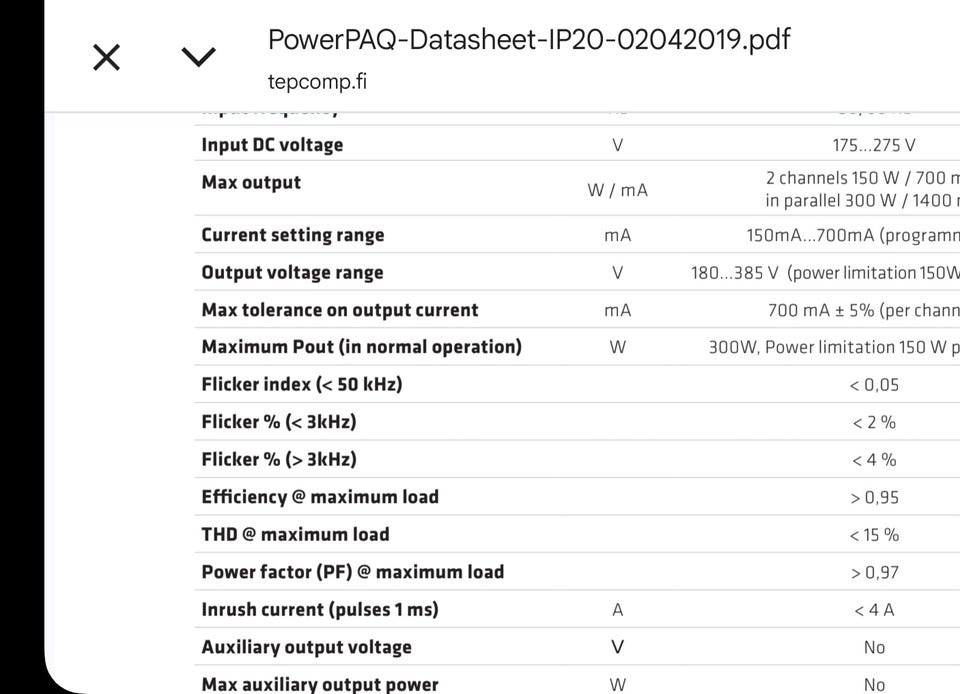The width and height of the screenshot is (960, 694).
Task: Select the '< 4 %' value
Action: tap(874, 460)
